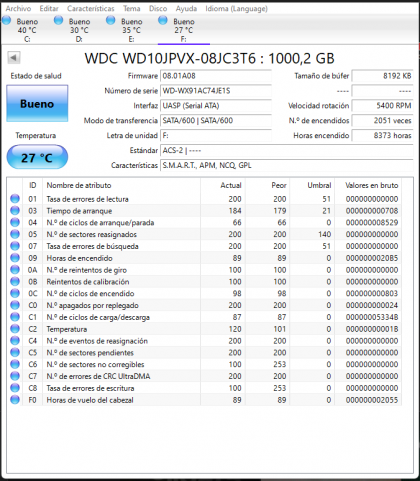Open the Tema menu
Image resolution: width=420 pixels, height=481 pixels.
coord(132,8)
